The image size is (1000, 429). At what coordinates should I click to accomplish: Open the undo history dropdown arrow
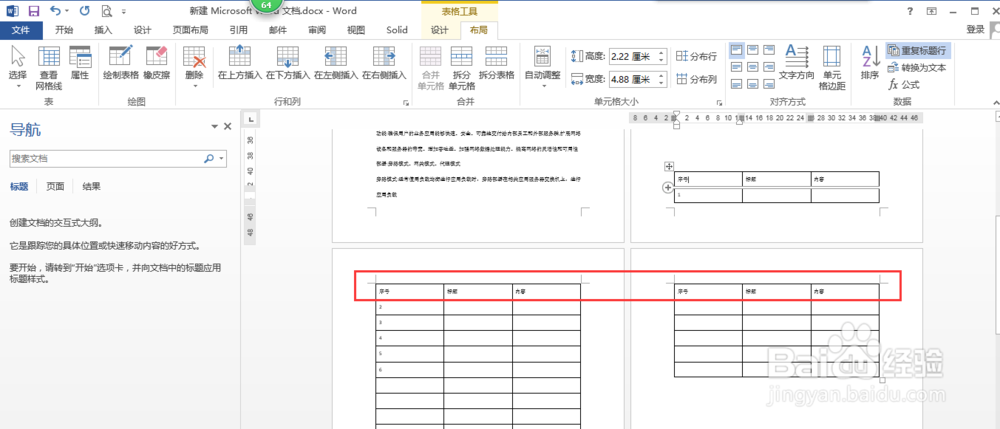coord(68,11)
